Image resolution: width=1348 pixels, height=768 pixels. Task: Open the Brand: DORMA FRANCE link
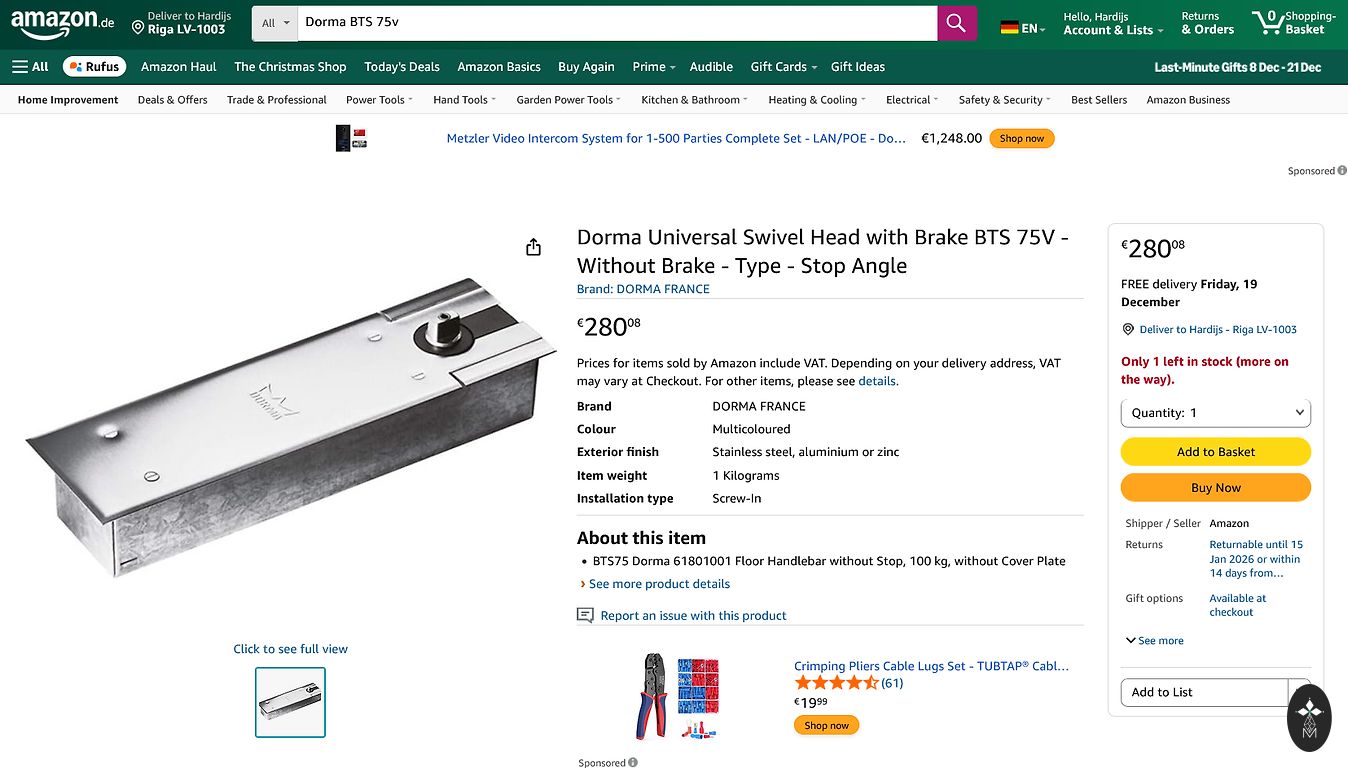point(643,289)
